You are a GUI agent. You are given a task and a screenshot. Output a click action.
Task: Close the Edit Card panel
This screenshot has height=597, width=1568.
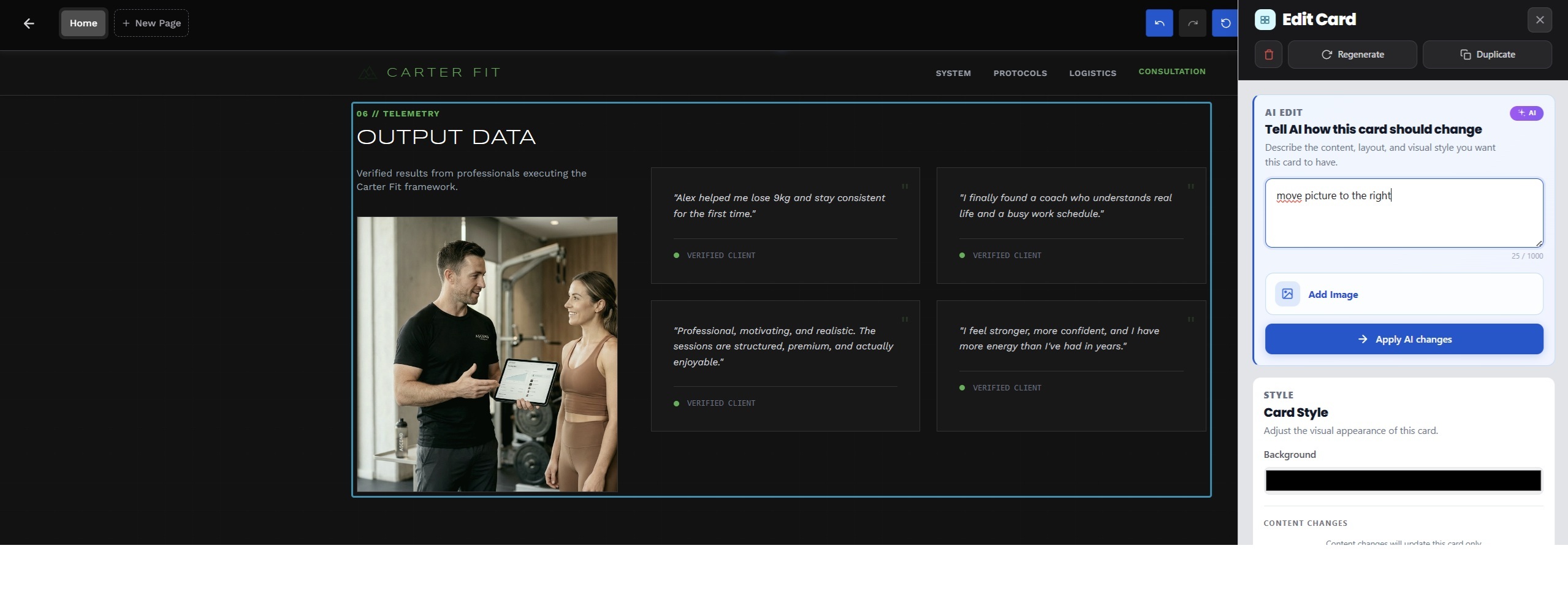pos(1539,20)
